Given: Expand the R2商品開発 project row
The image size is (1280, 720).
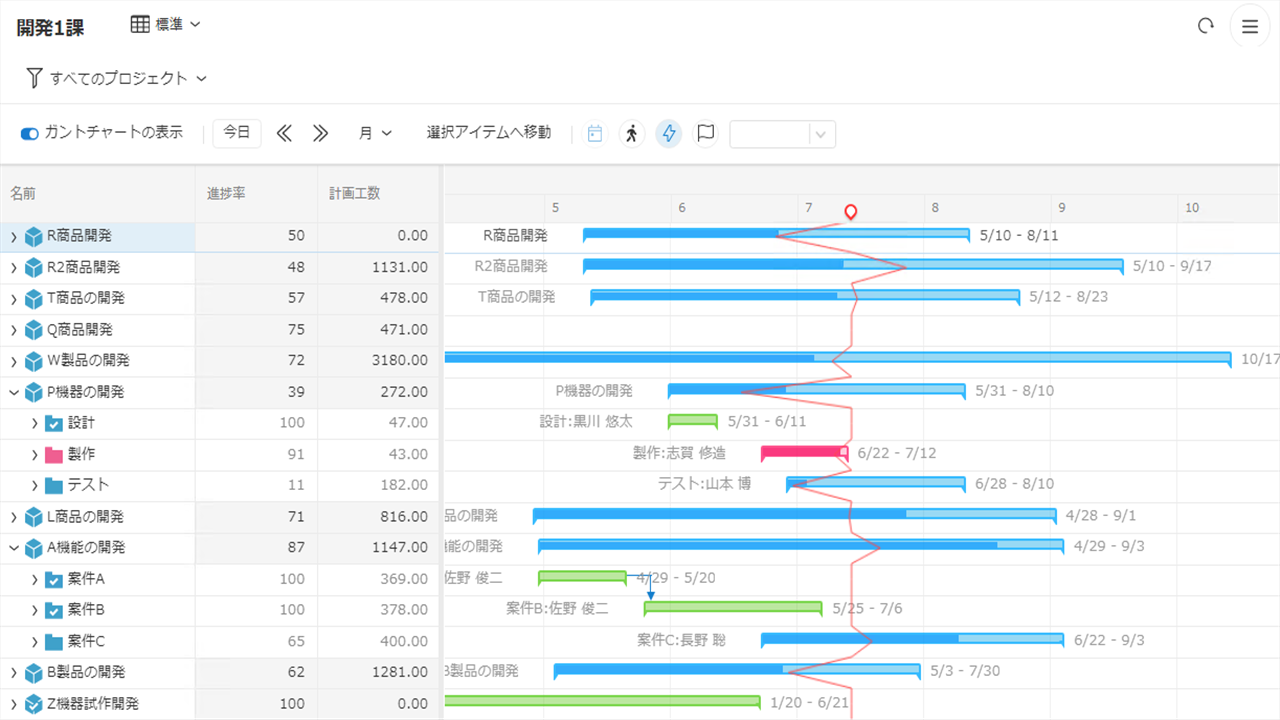Looking at the screenshot, I should click(14, 268).
